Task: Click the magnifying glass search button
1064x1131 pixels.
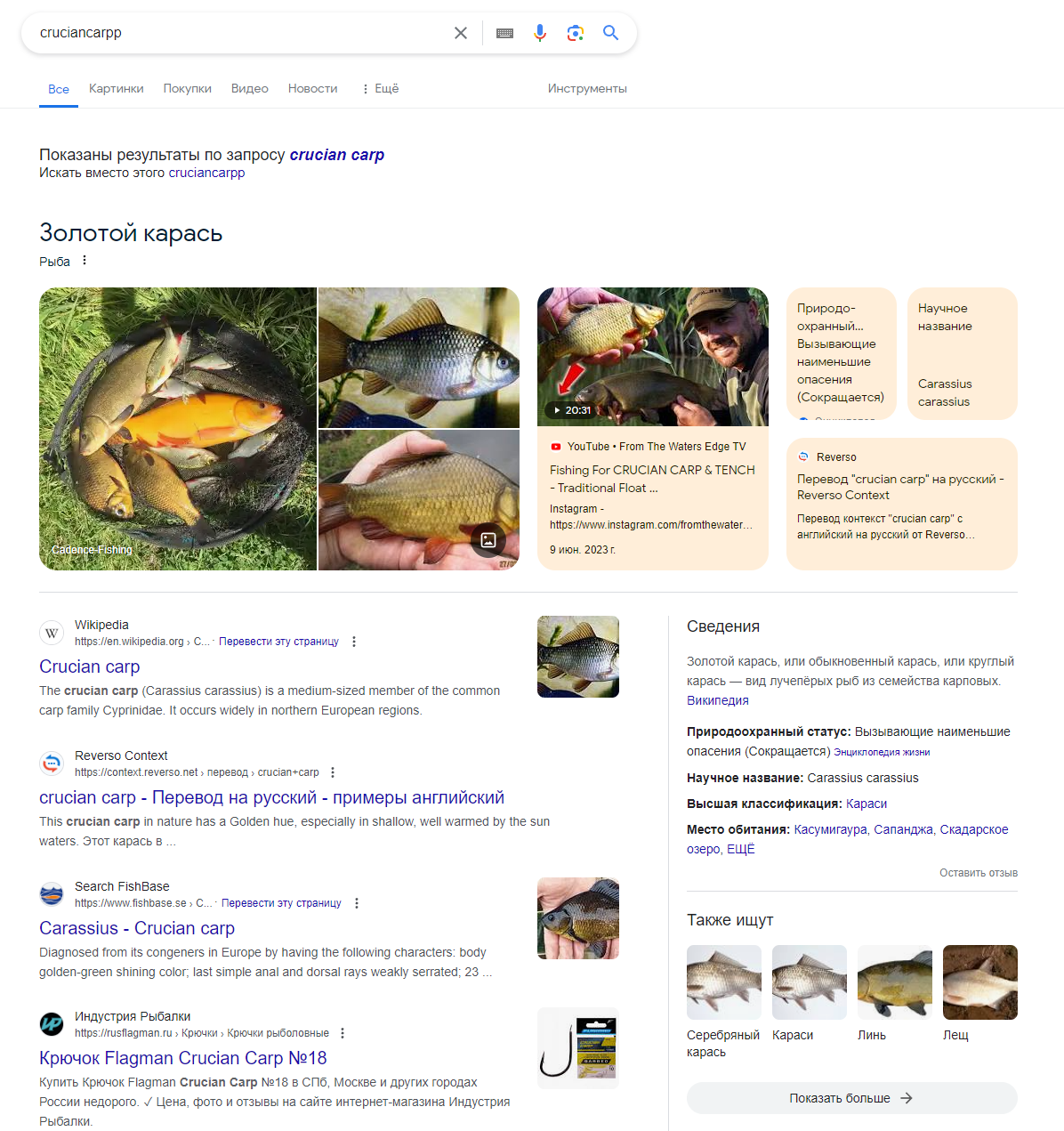Action: pos(610,33)
